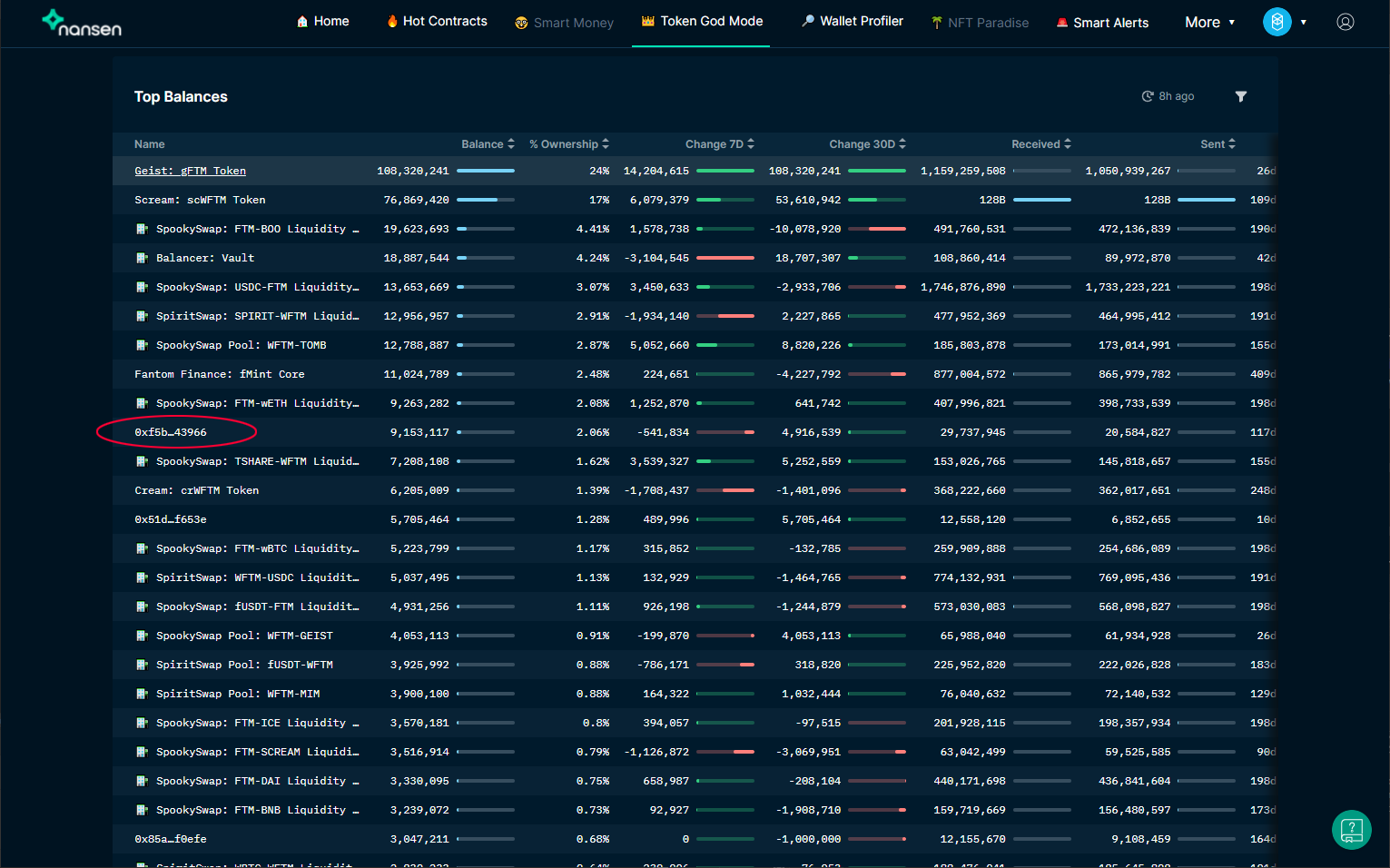This screenshot has width=1390, height=868.
Task: Open address 0xf5b…43966
Action: [x=171, y=432]
